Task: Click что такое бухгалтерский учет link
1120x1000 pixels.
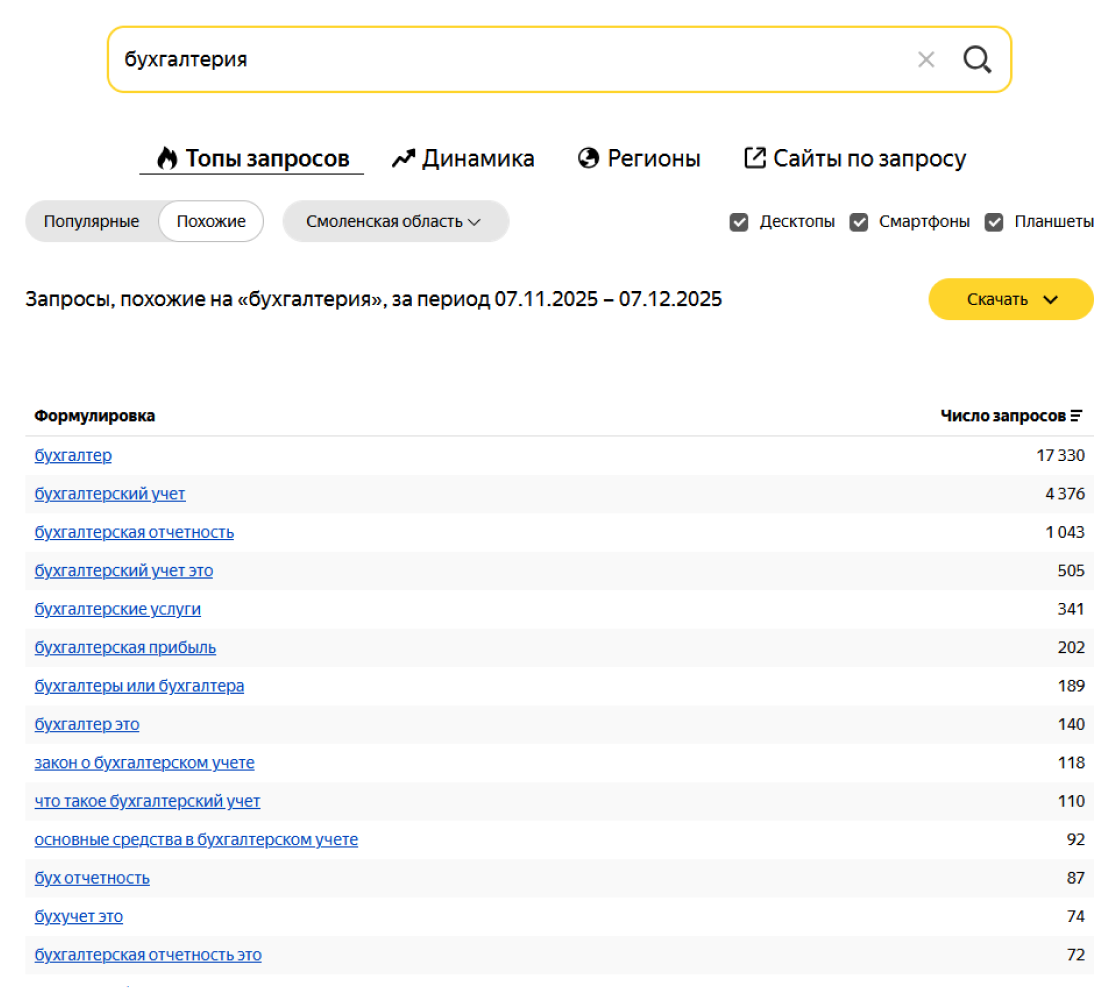Action: click(x=147, y=802)
